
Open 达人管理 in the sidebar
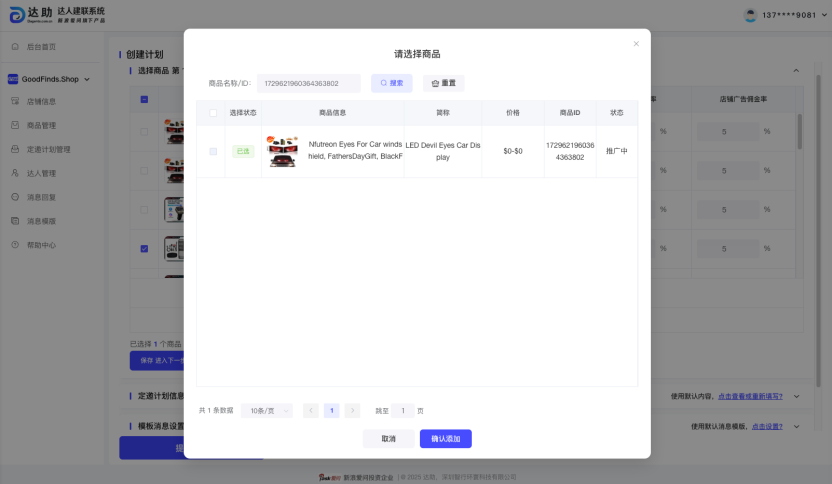click(x=41, y=173)
